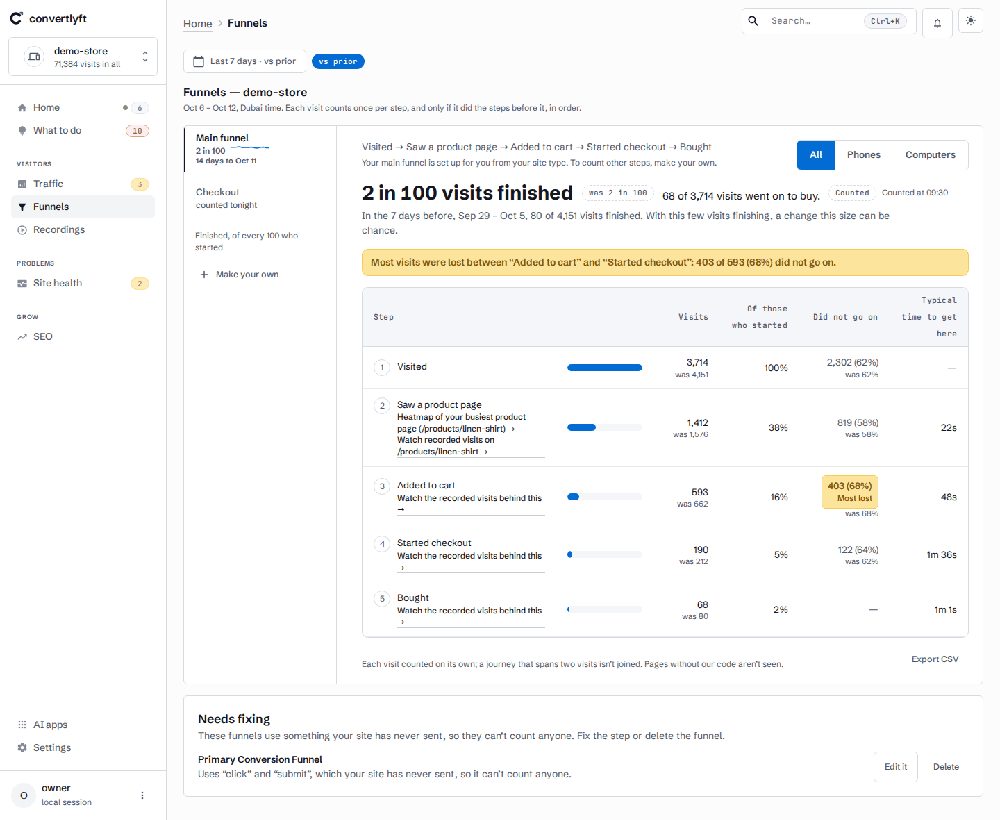Watch recorded visits behind Bought
This screenshot has height=820, width=1000.
tap(469, 616)
